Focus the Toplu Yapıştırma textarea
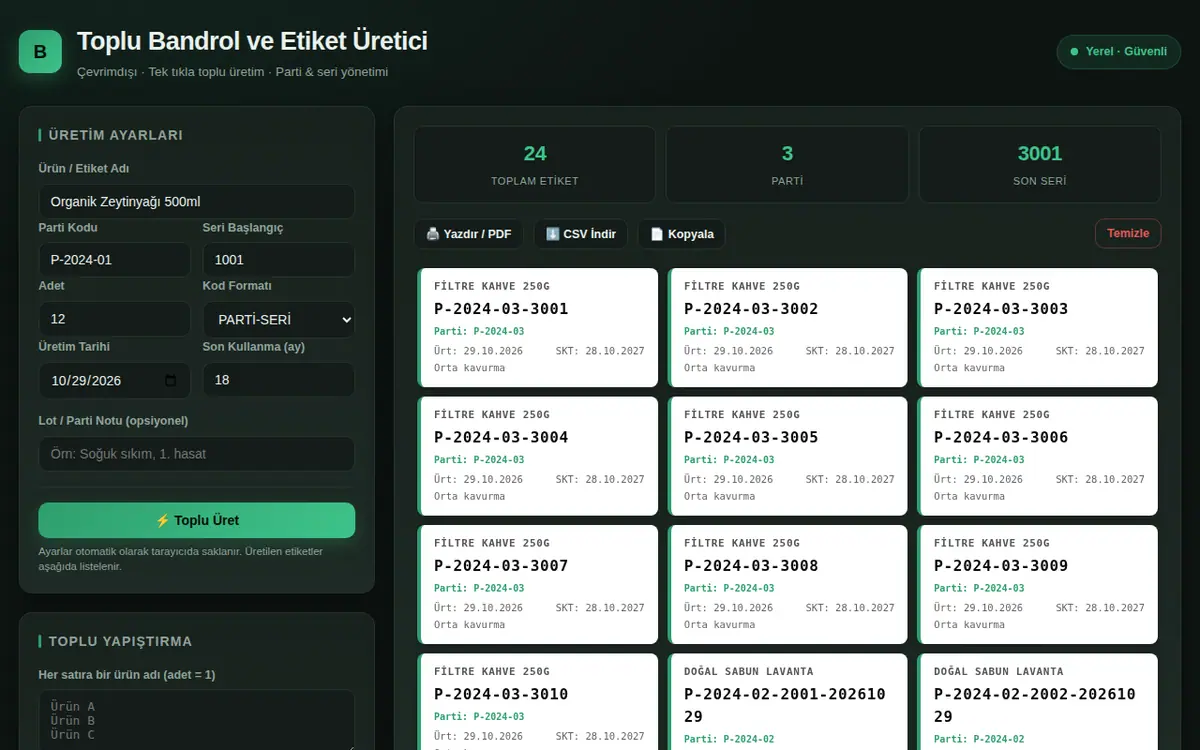Image resolution: width=1200 pixels, height=750 pixels. point(197,720)
